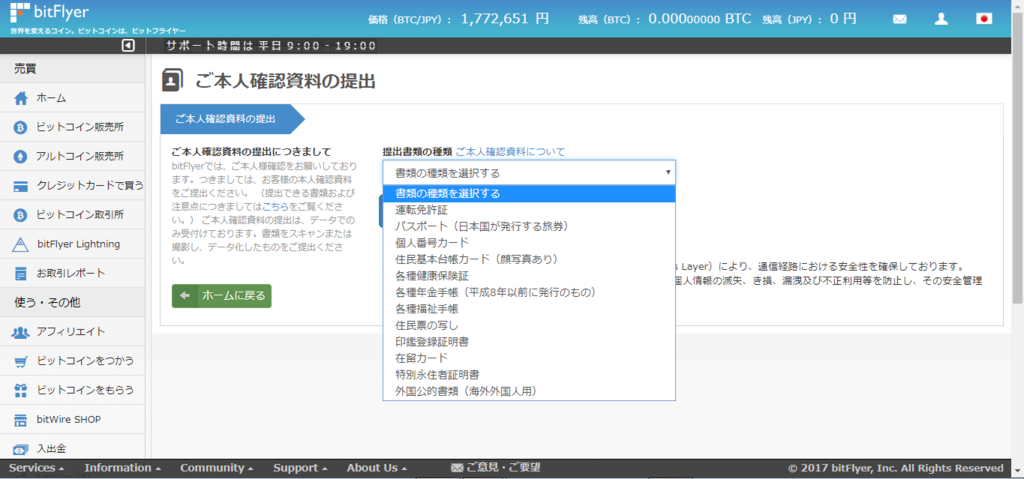Select 運転免許証 from the dropdown list

(529, 210)
